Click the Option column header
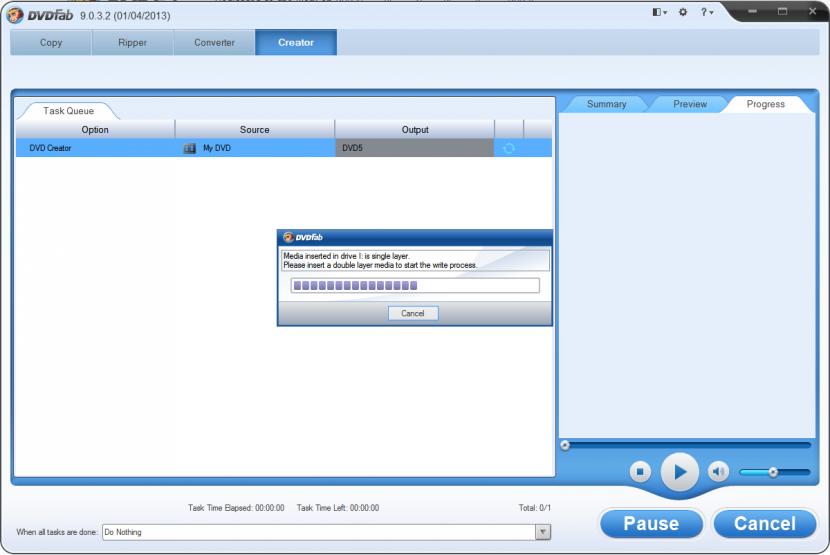The width and height of the screenshot is (830, 555). pyautogui.click(x=95, y=129)
